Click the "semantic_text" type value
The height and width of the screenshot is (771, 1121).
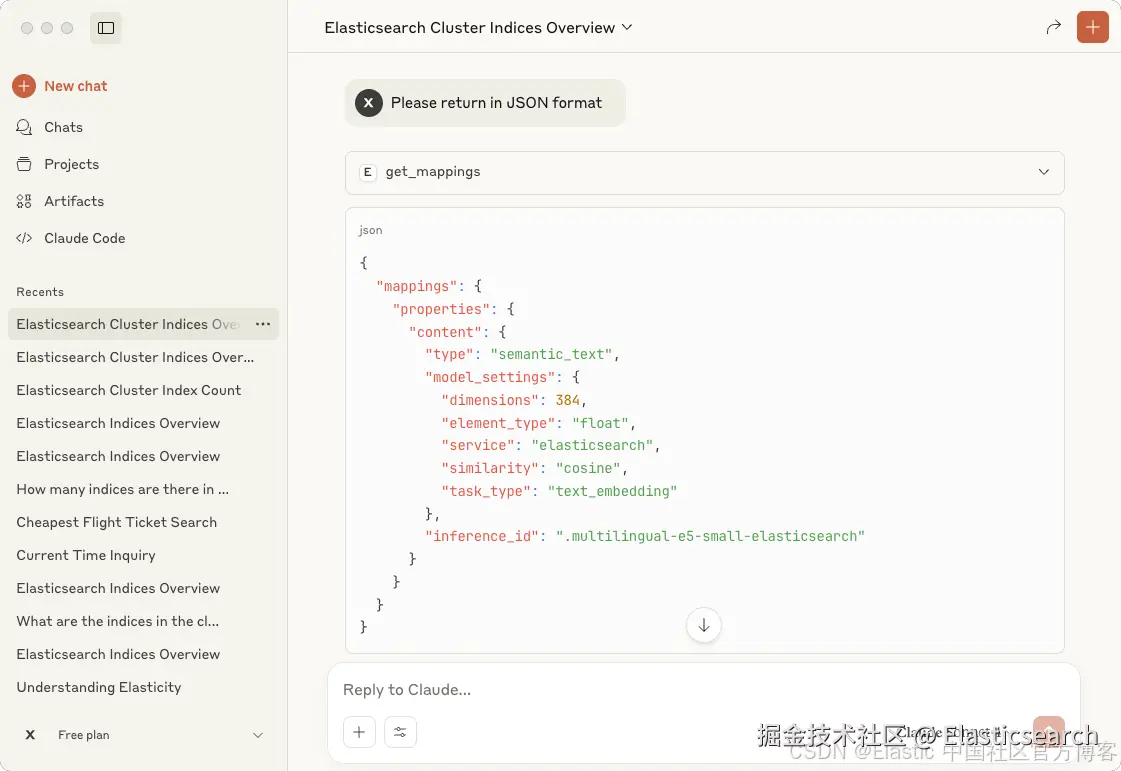click(551, 355)
